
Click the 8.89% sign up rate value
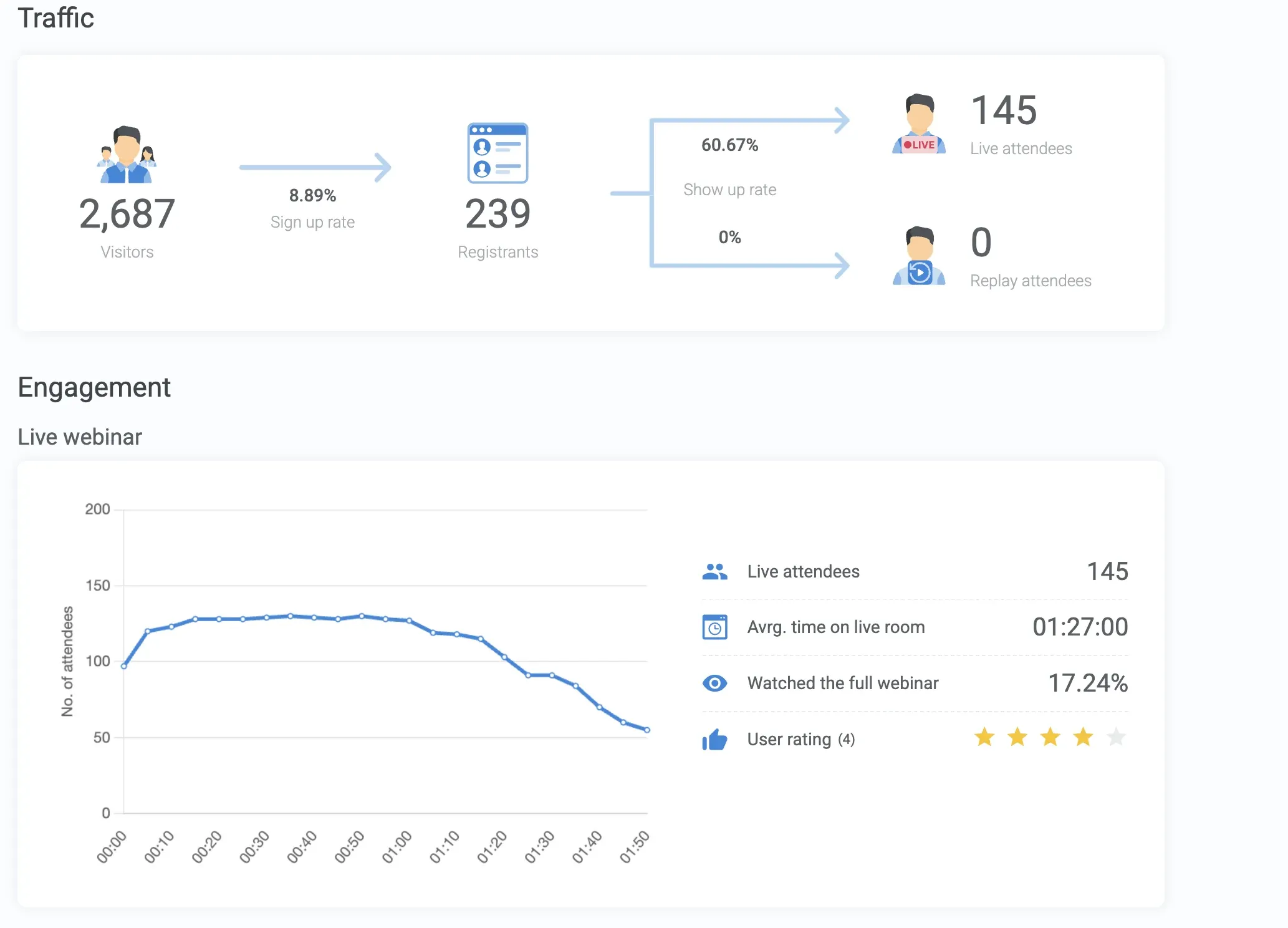click(x=312, y=195)
